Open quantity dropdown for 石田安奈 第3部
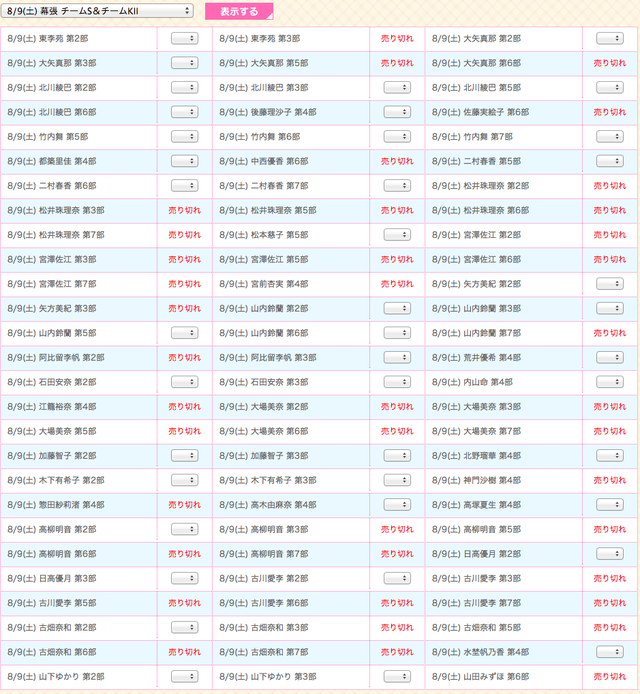Image resolution: width=640 pixels, height=694 pixels. (397, 382)
